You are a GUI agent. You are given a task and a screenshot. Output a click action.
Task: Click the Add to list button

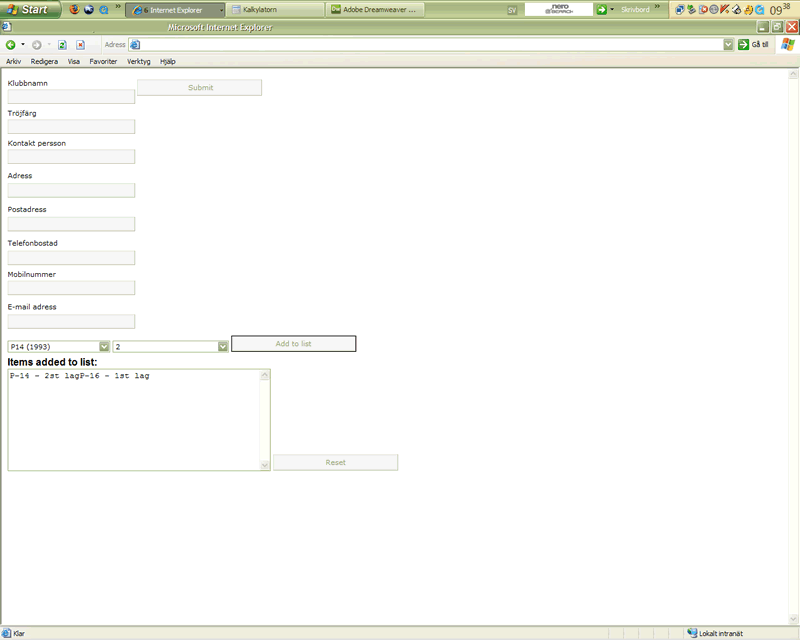293,343
